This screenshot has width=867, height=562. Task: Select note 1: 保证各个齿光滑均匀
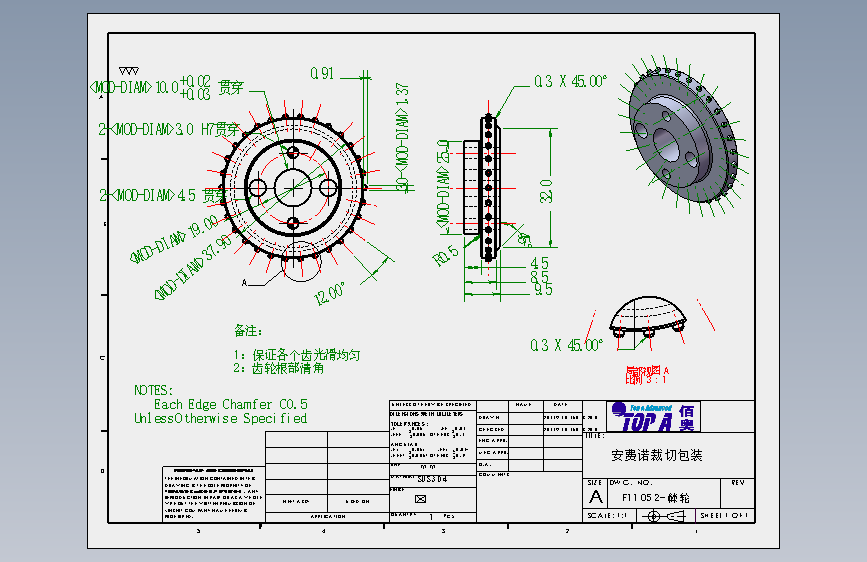point(297,355)
